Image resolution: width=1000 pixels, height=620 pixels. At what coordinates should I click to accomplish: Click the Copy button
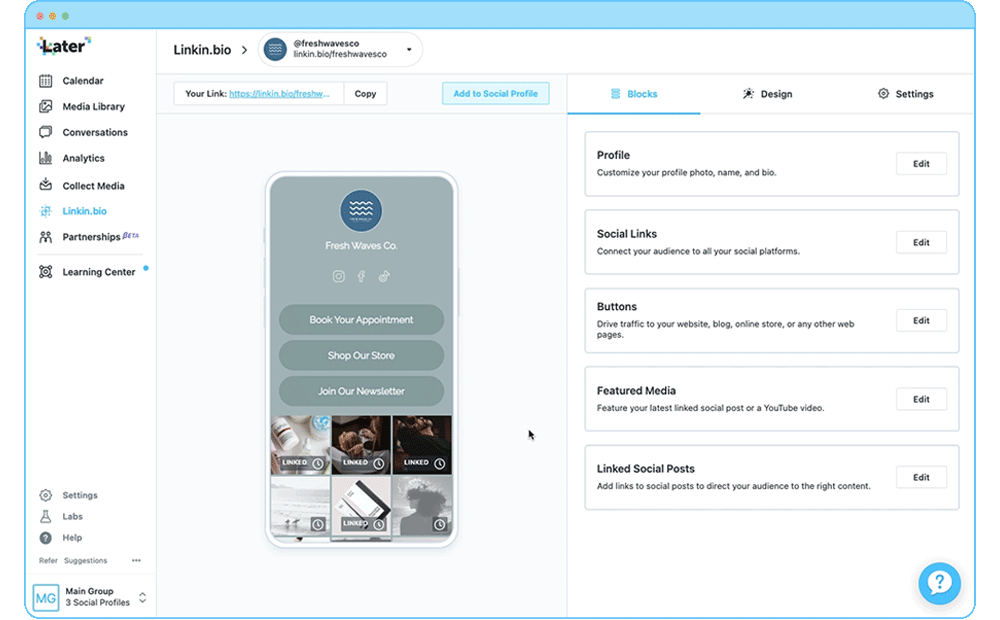(x=365, y=94)
